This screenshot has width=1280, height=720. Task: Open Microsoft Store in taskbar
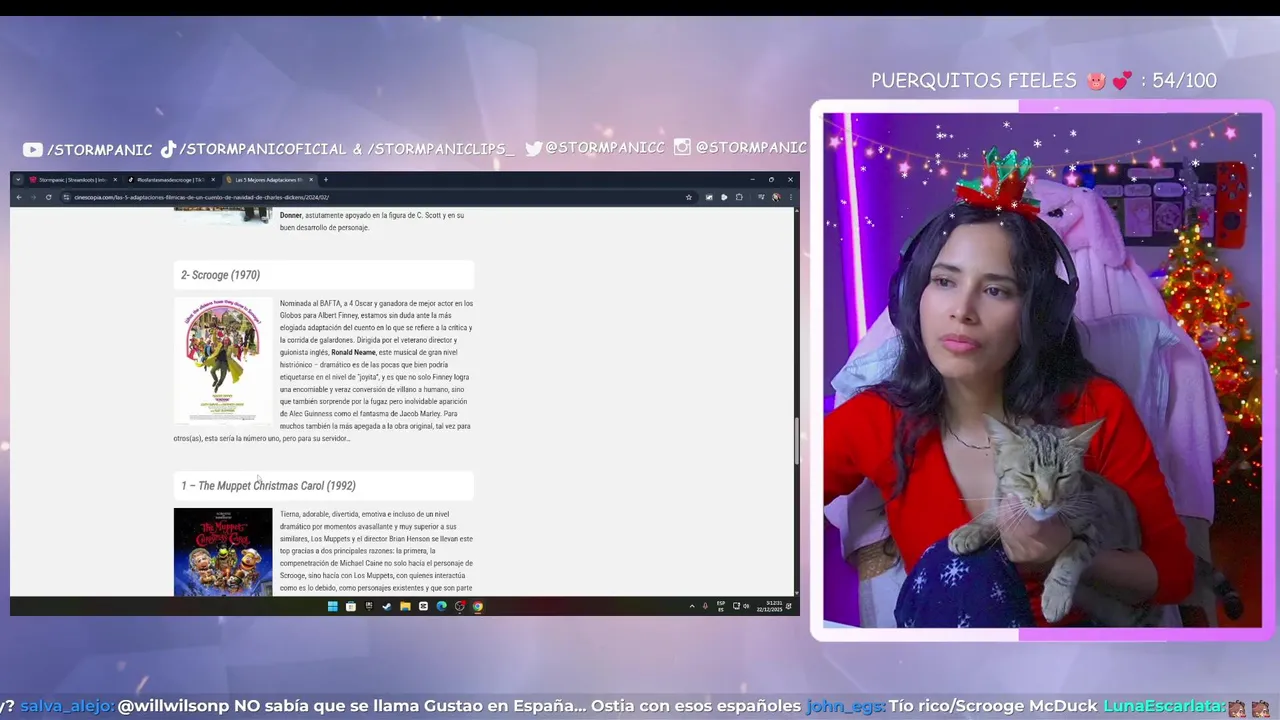point(351,606)
